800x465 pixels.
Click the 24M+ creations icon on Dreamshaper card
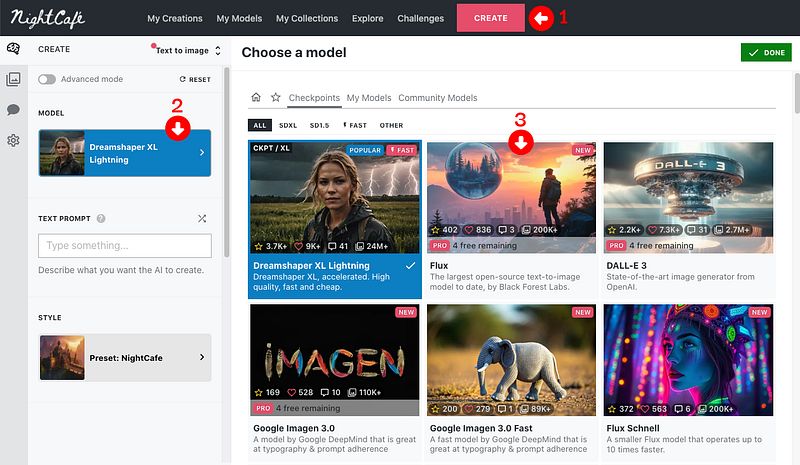371,246
